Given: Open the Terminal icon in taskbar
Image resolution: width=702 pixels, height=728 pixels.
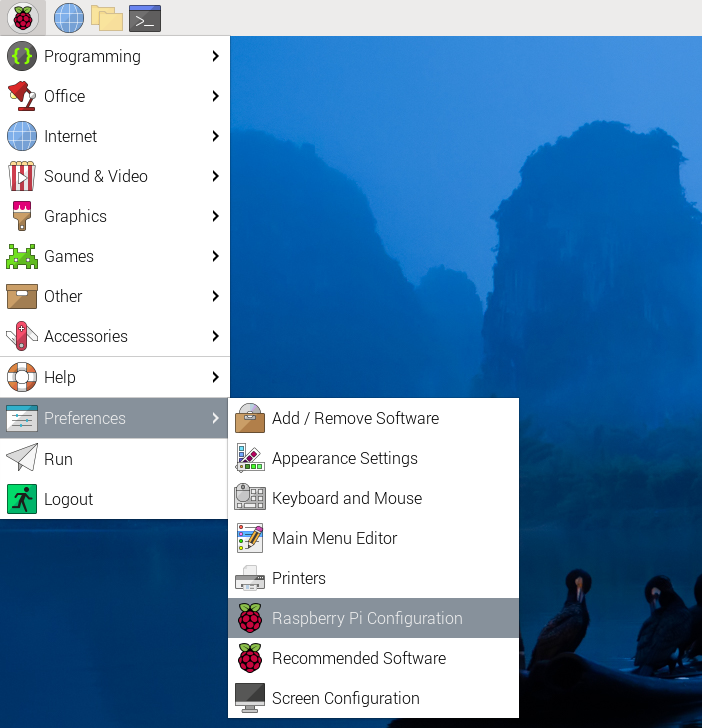Looking at the screenshot, I should [145, 19].
